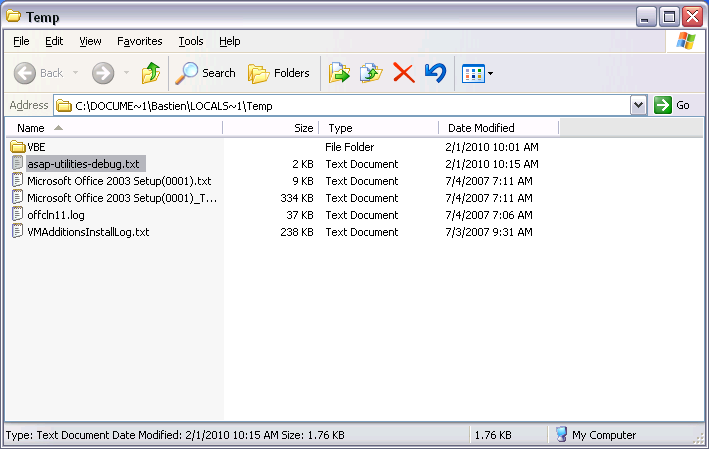Click the offcln11.log file icon
Image resolution: width=709 pixels, height=449 pixels.
(x=18, y=214)
